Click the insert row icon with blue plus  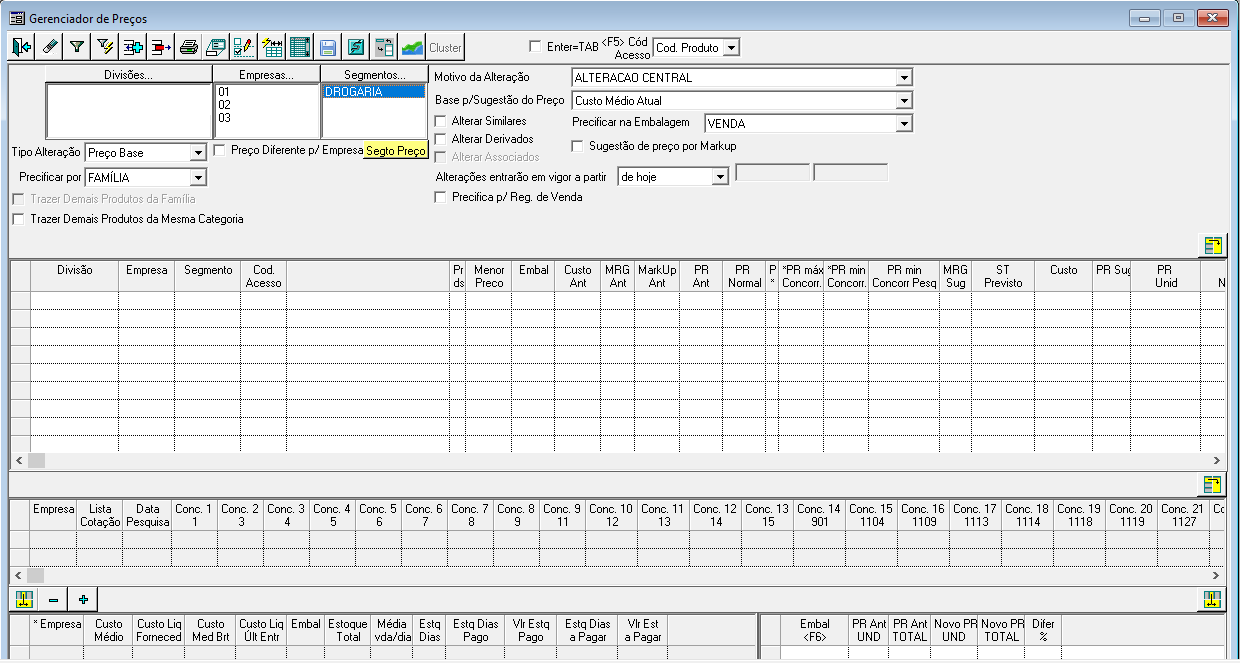[x=132, y=47]
